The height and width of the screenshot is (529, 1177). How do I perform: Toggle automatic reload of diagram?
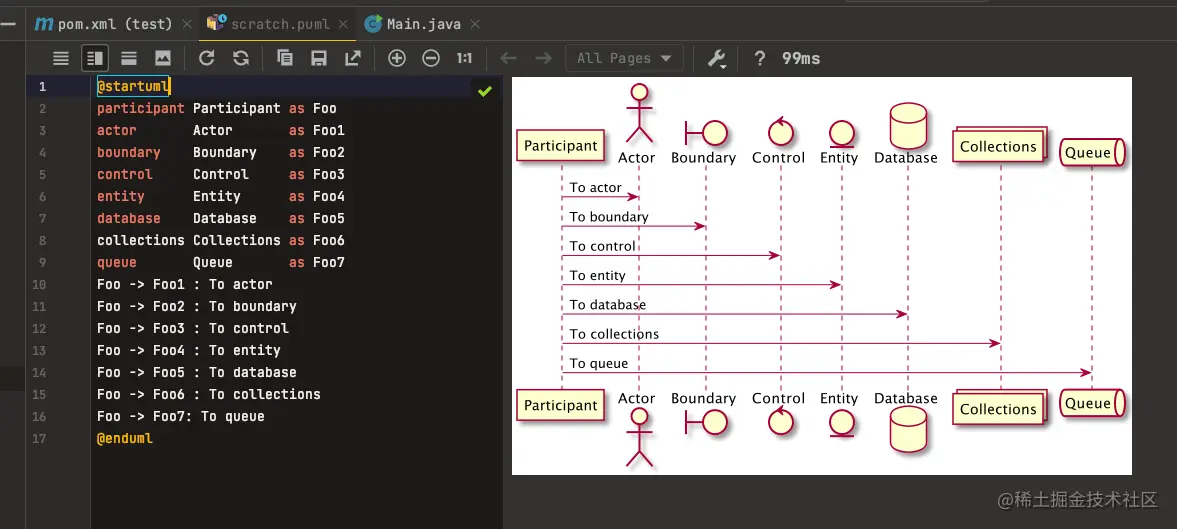241,58
